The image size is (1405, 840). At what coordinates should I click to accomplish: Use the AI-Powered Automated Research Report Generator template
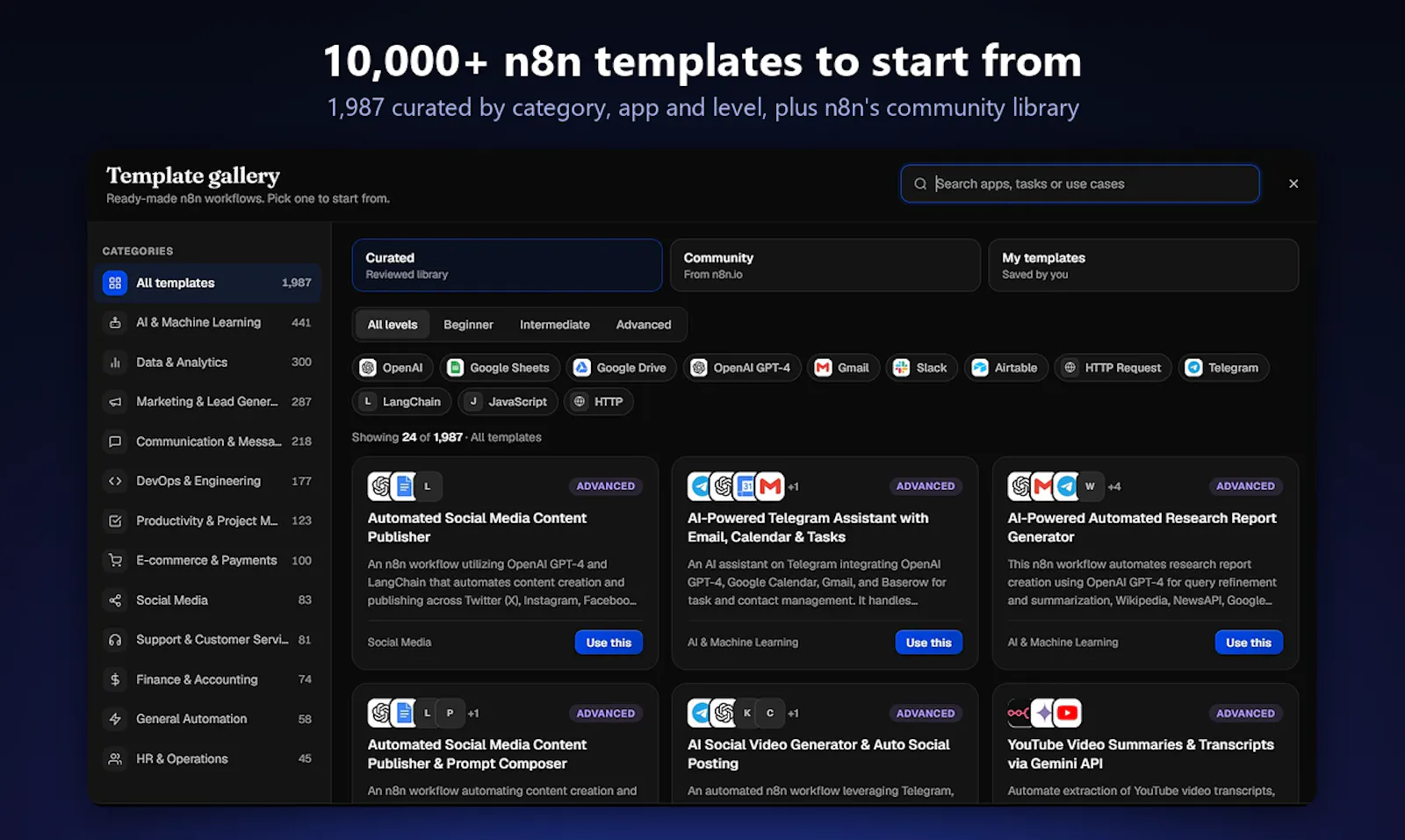point(1249,643)
